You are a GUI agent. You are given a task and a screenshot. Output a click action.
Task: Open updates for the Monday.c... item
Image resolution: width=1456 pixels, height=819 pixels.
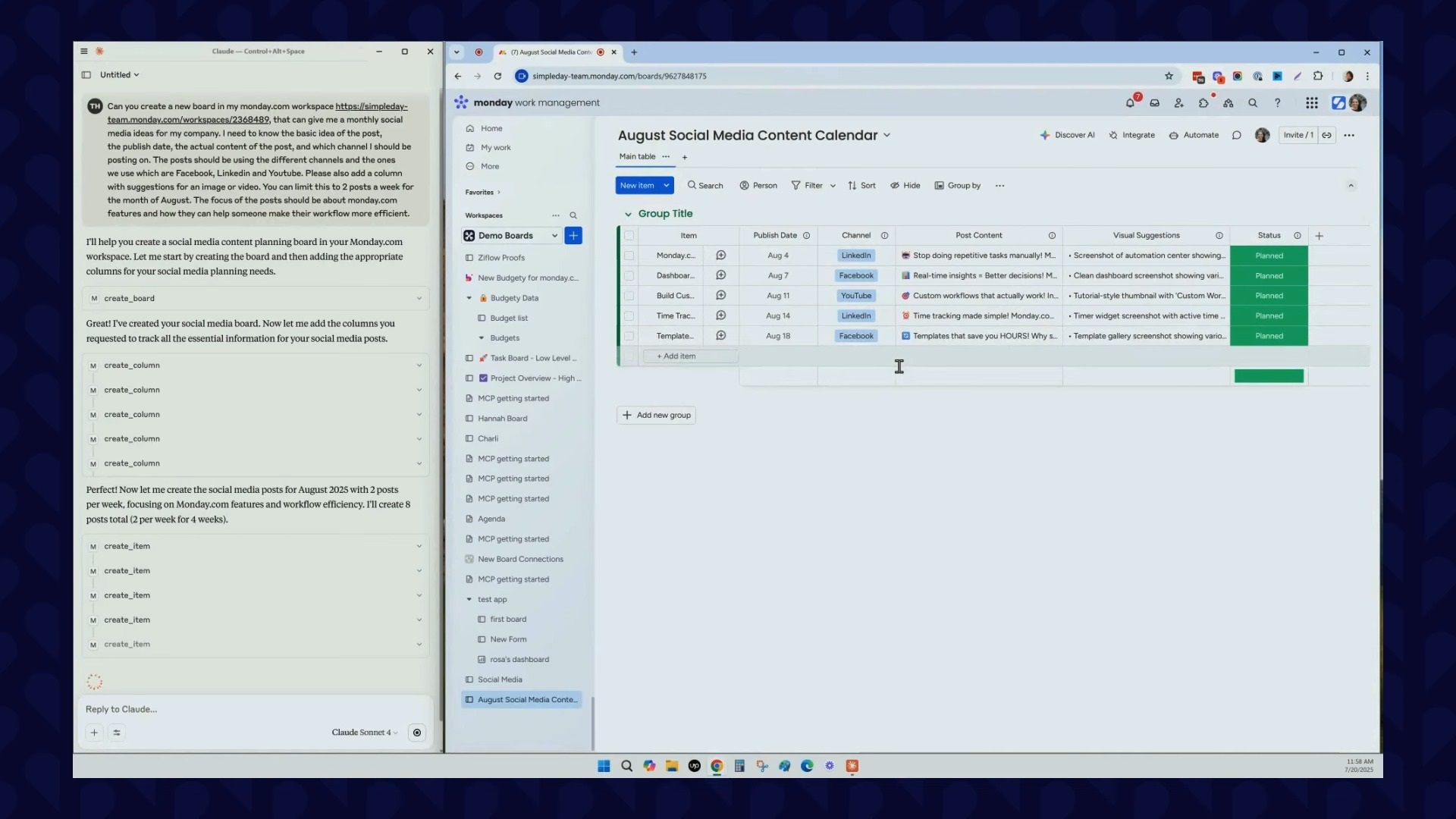coord(720,256)
